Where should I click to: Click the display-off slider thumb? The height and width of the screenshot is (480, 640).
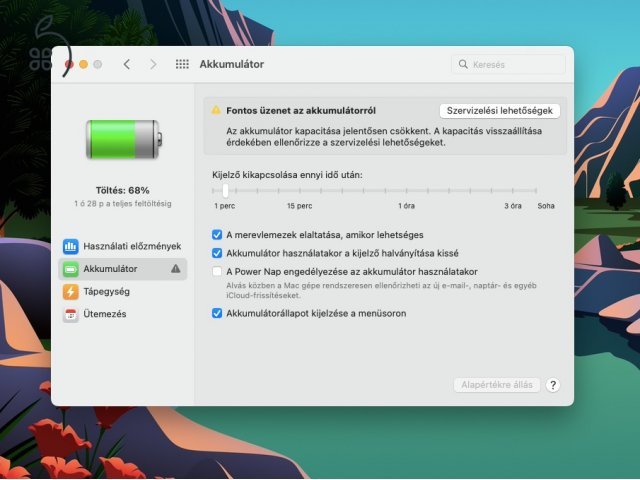225,190
